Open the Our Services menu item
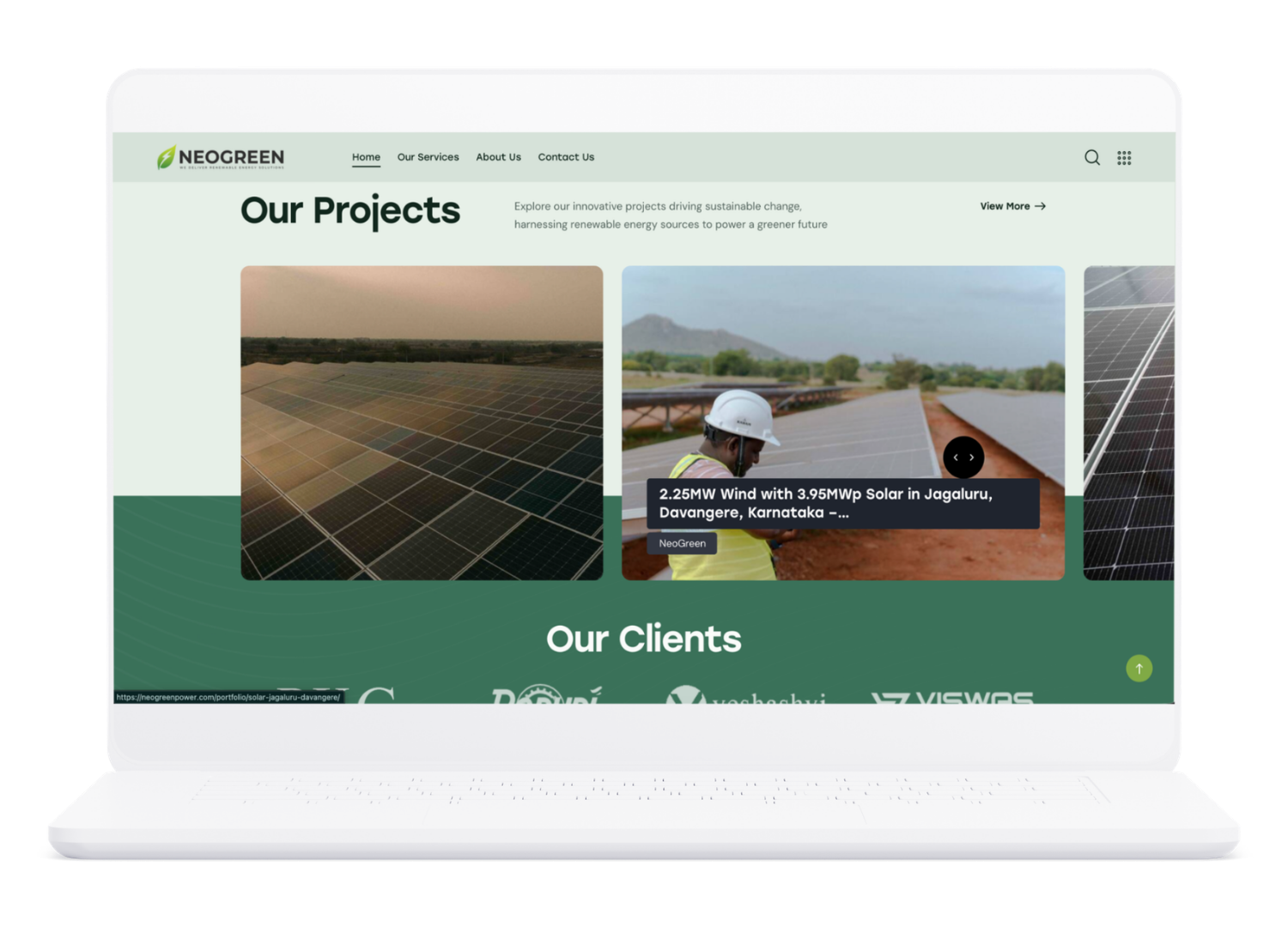The width and height of the screenshot is (1288, 927). (x=428, y=157)
